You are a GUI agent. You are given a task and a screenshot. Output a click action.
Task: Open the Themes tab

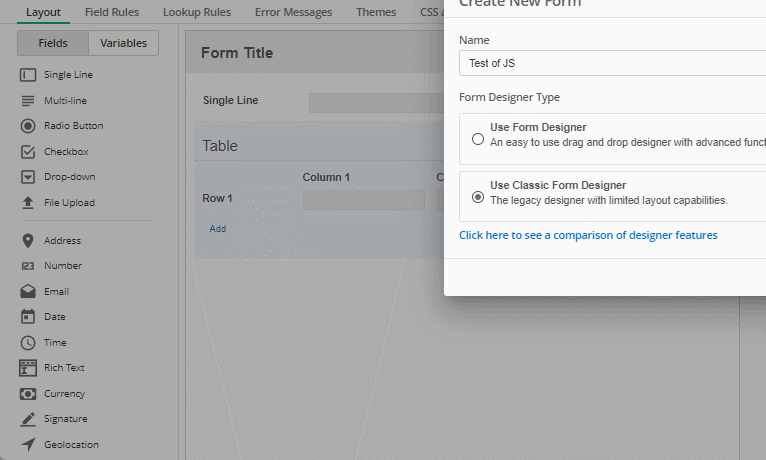coord(376,12)
